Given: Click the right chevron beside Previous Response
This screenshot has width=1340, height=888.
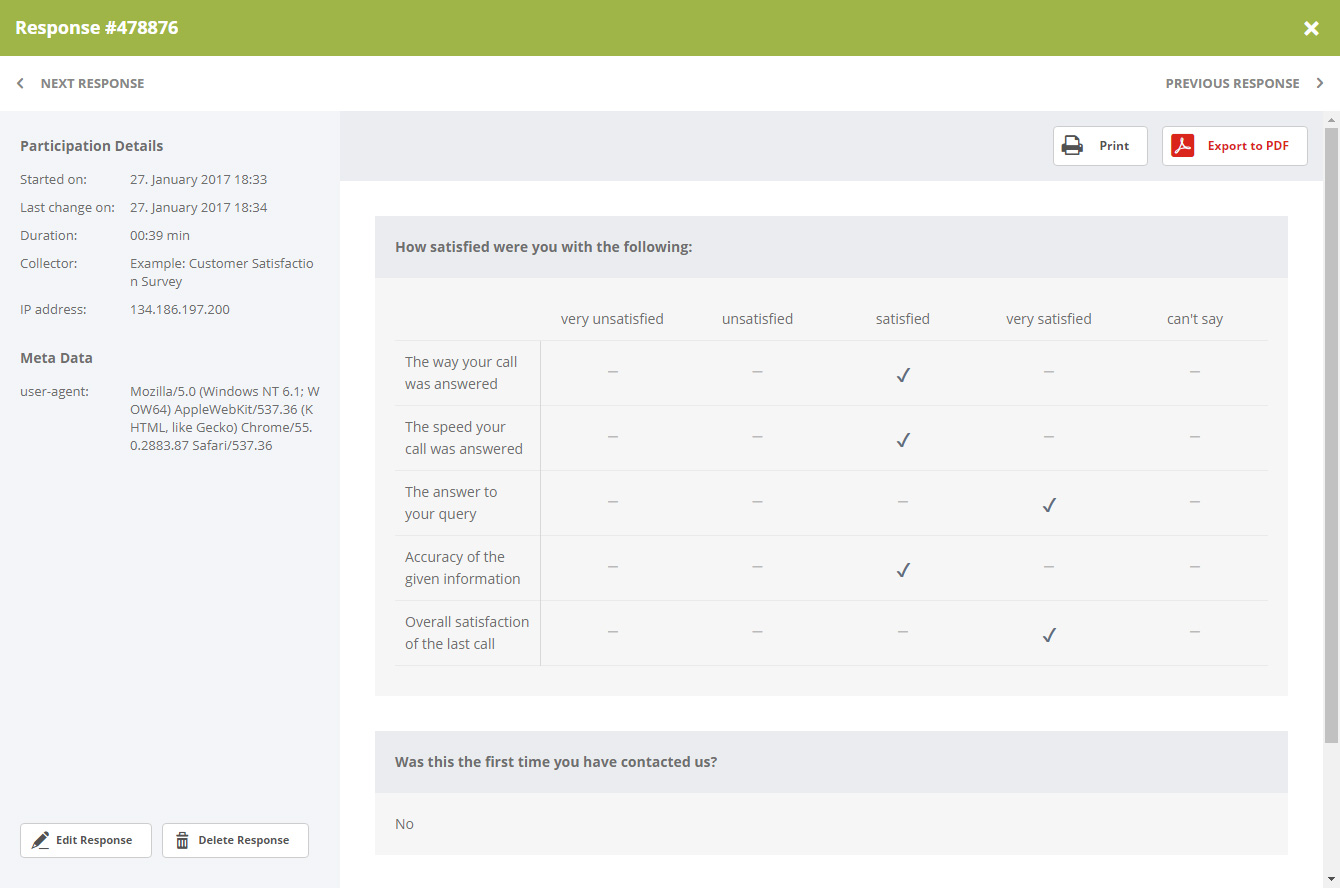Looking at the screenshot, I should [1320, 84].
